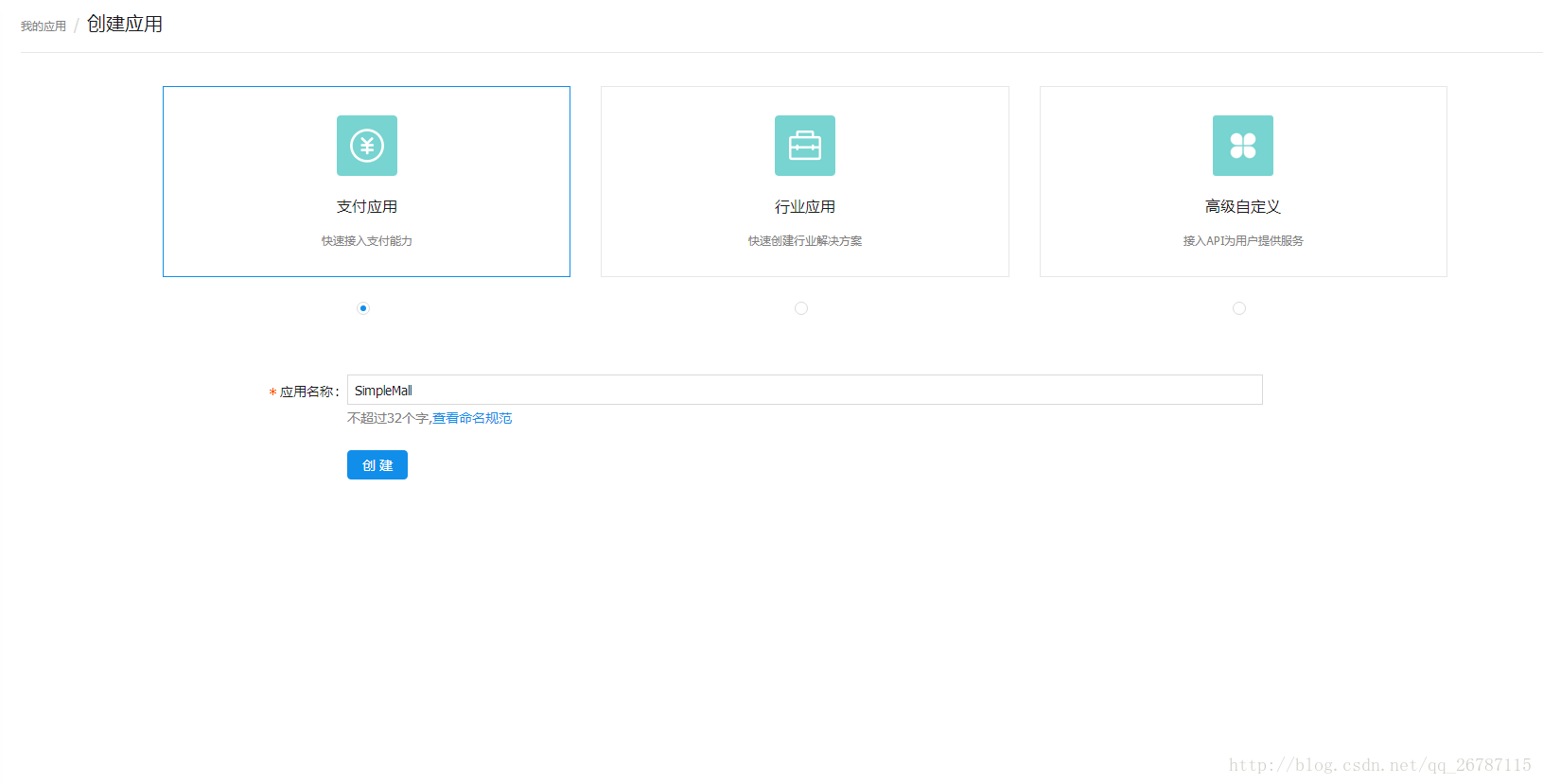
Task: Click the 支付应用 card title
Action: [x=367, y=207]
